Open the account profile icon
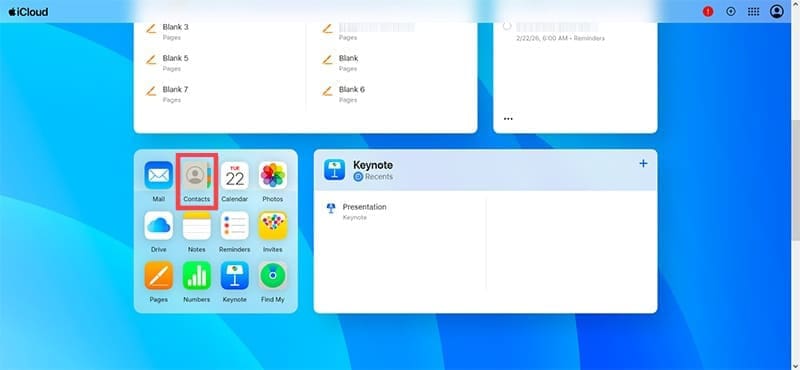Viewport: 800px width, 370px height. coord(777,12)
